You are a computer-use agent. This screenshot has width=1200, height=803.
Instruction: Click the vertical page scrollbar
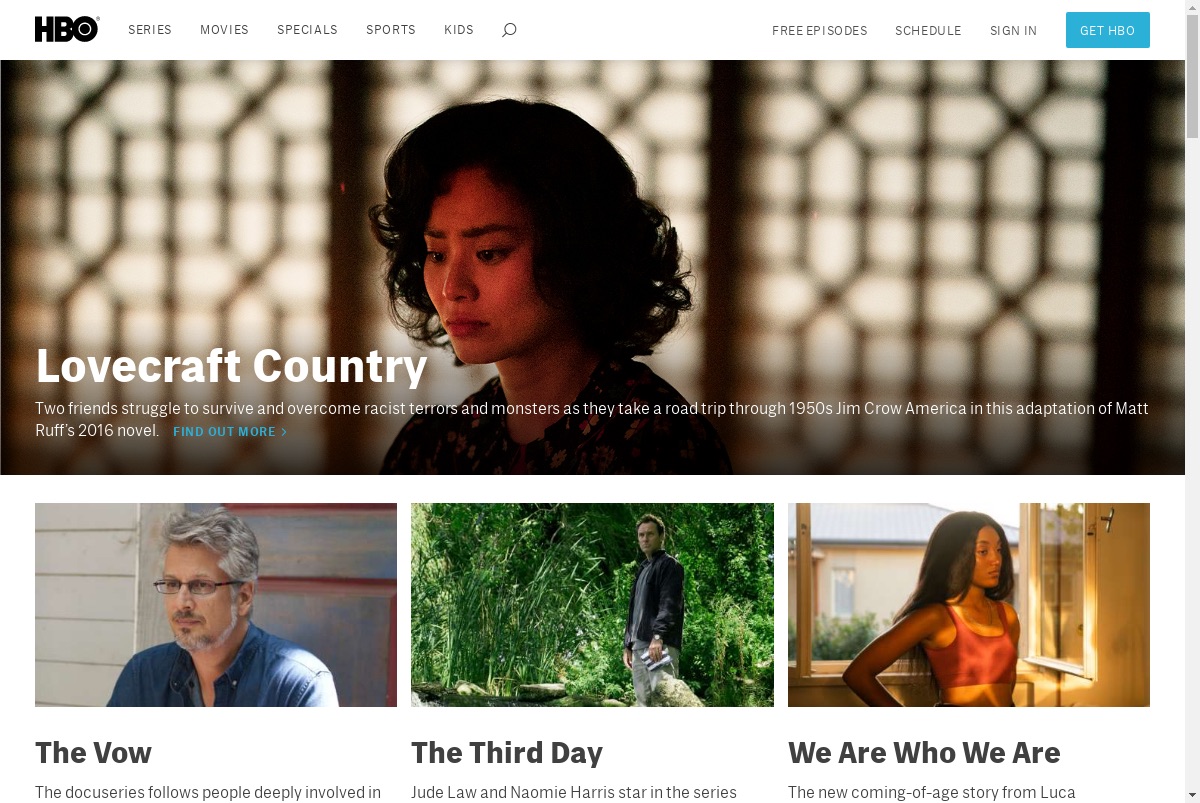1192,401
